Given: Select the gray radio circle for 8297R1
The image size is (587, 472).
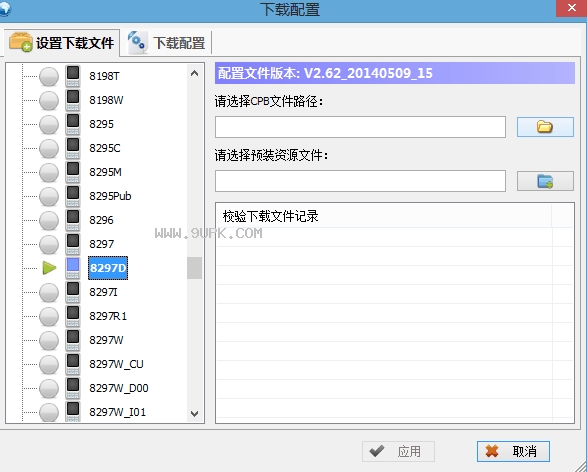Looking at the screenshot, I should pos(49,317).
